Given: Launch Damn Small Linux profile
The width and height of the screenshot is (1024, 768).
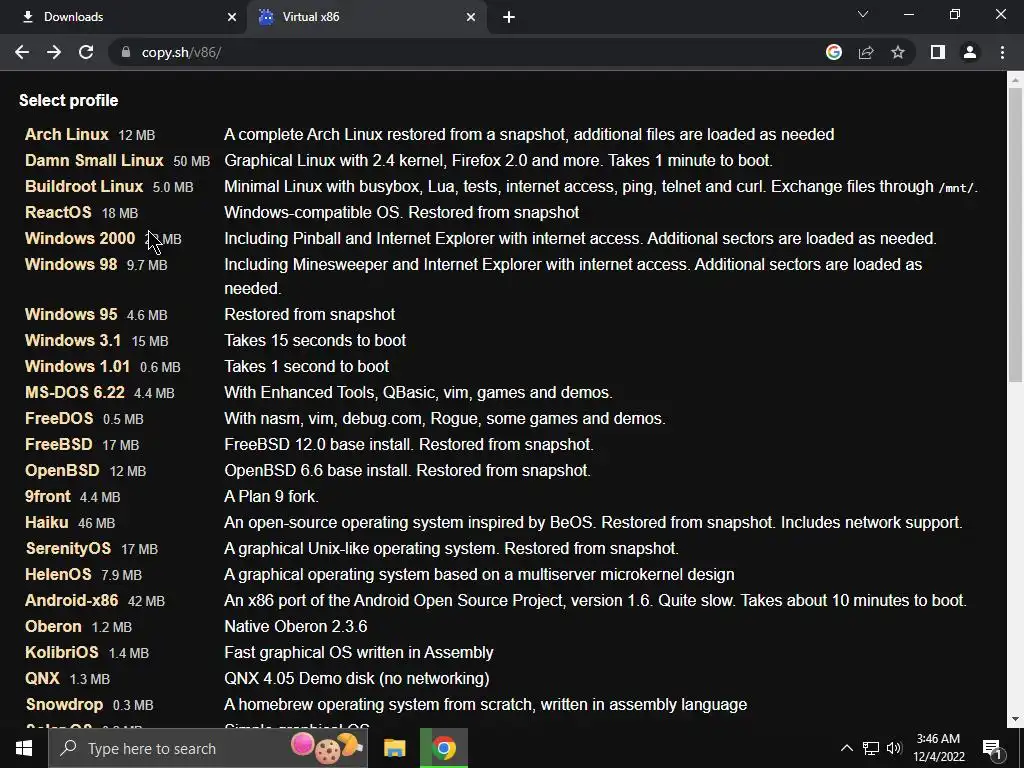Looking at the screenshot, I should pos(94,161).
